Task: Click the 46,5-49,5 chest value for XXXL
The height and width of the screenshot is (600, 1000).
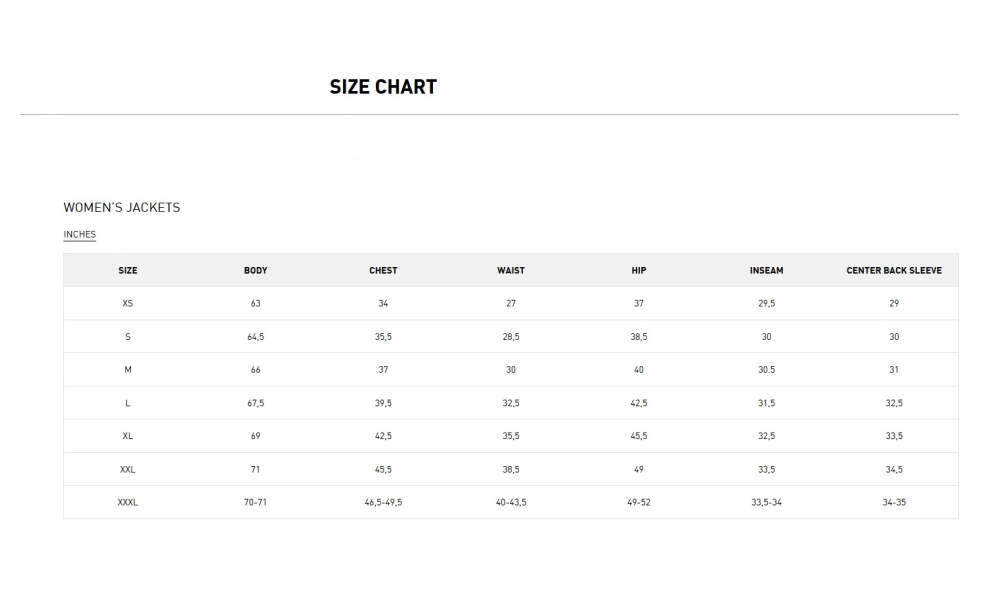Action: click(383, 502)
